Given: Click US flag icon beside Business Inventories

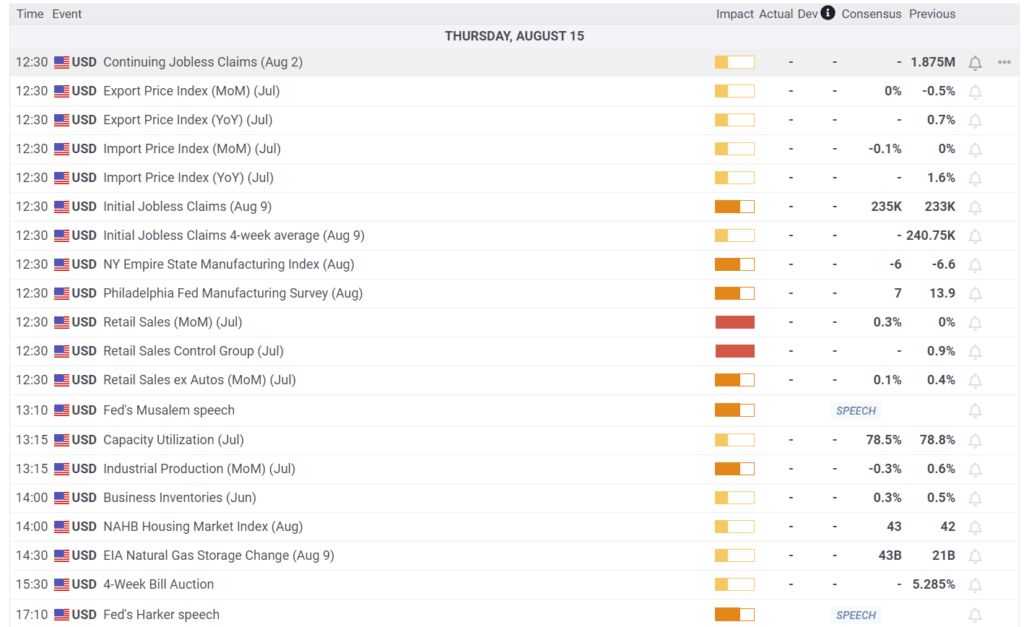Looking at the screenshot, I should (62, 498).
